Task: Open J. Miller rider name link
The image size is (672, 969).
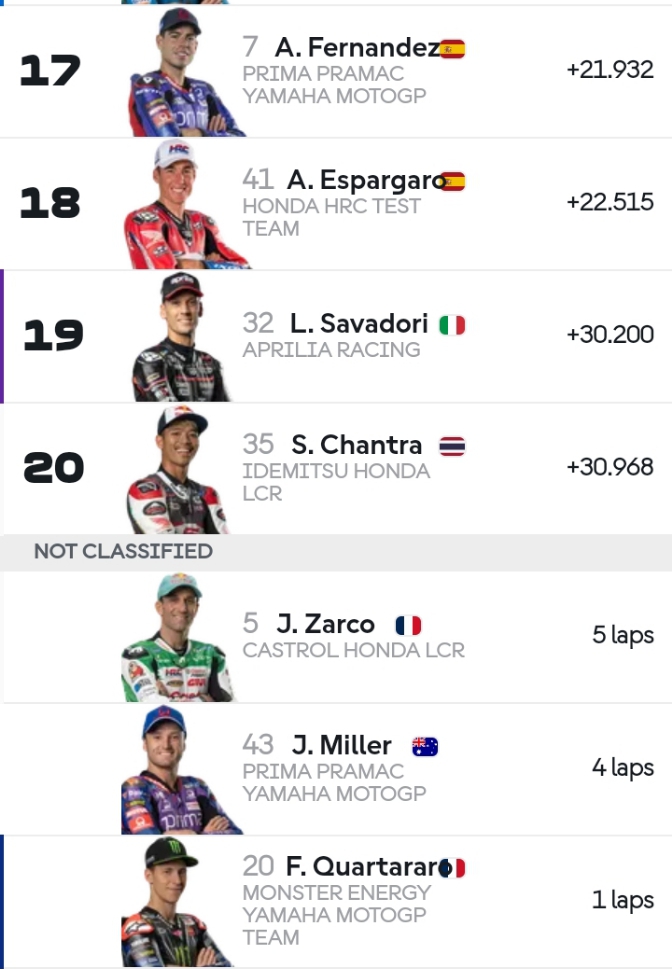Action: pyautogui.click(x=341, y=746)
